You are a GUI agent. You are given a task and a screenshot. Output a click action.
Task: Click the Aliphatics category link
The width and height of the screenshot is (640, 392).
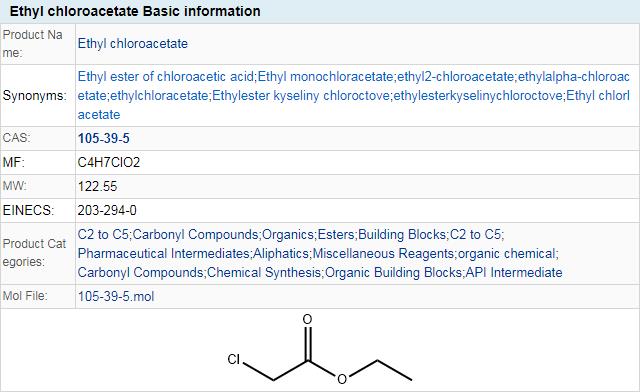click(x=281, y=254)
